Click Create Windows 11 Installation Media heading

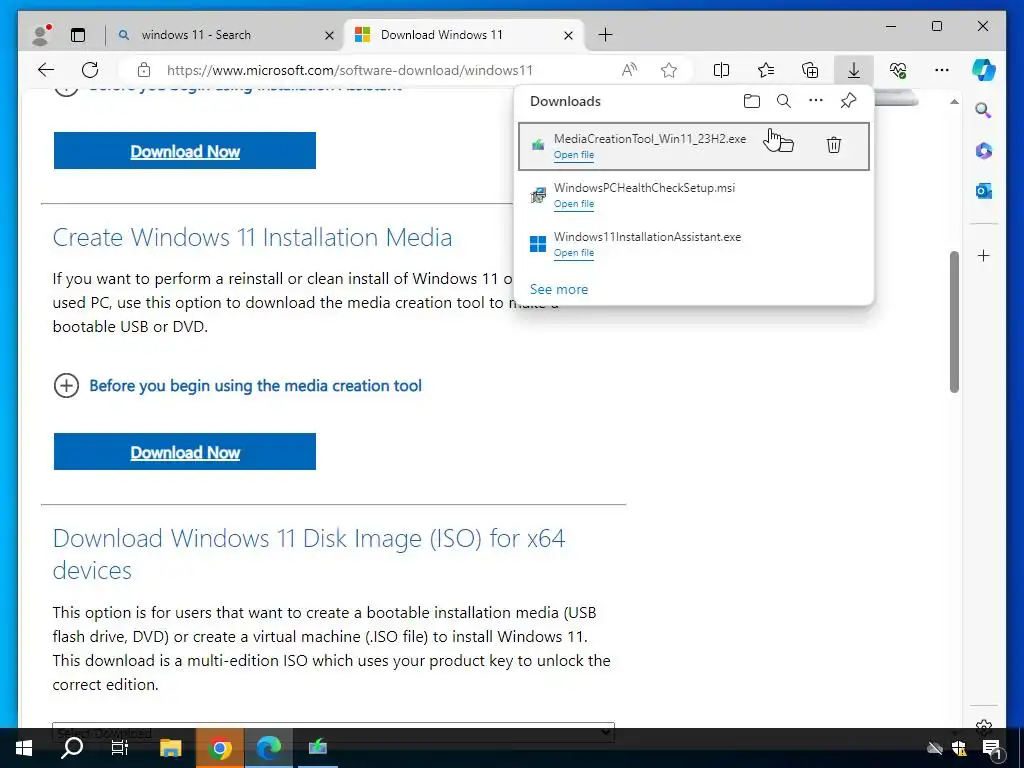pos(252,237)
